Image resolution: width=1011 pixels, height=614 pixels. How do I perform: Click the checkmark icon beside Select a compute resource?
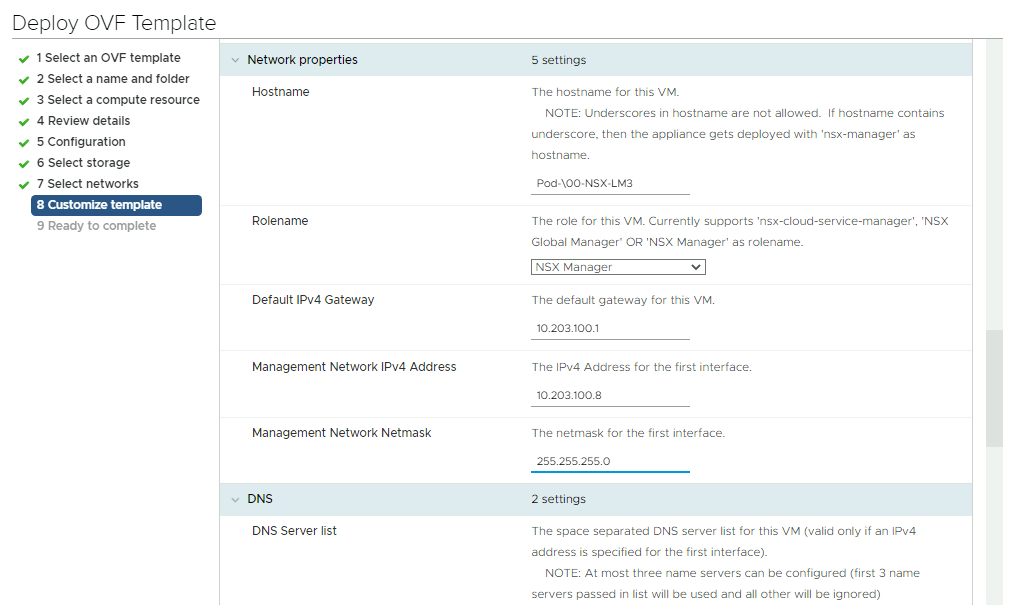(x=24, y=101)
